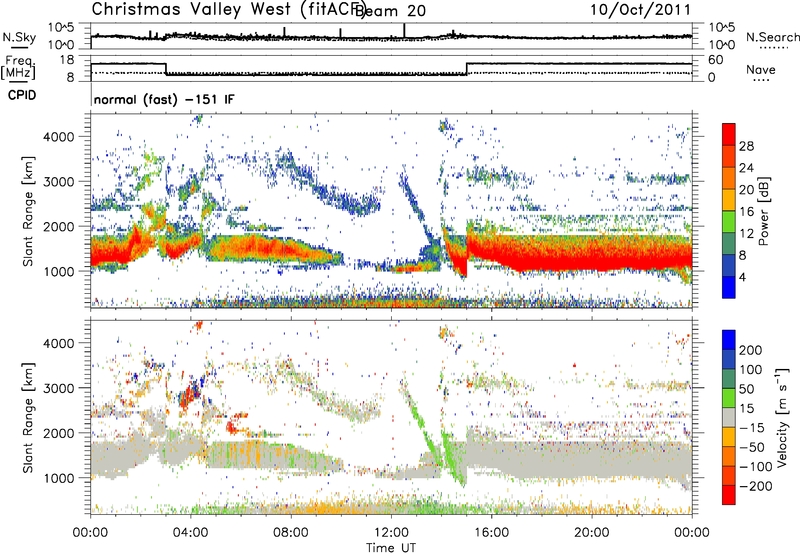Click the blue top segment of Velocity color bar
Screen dimensions: 800x554
tap(729, 340)
